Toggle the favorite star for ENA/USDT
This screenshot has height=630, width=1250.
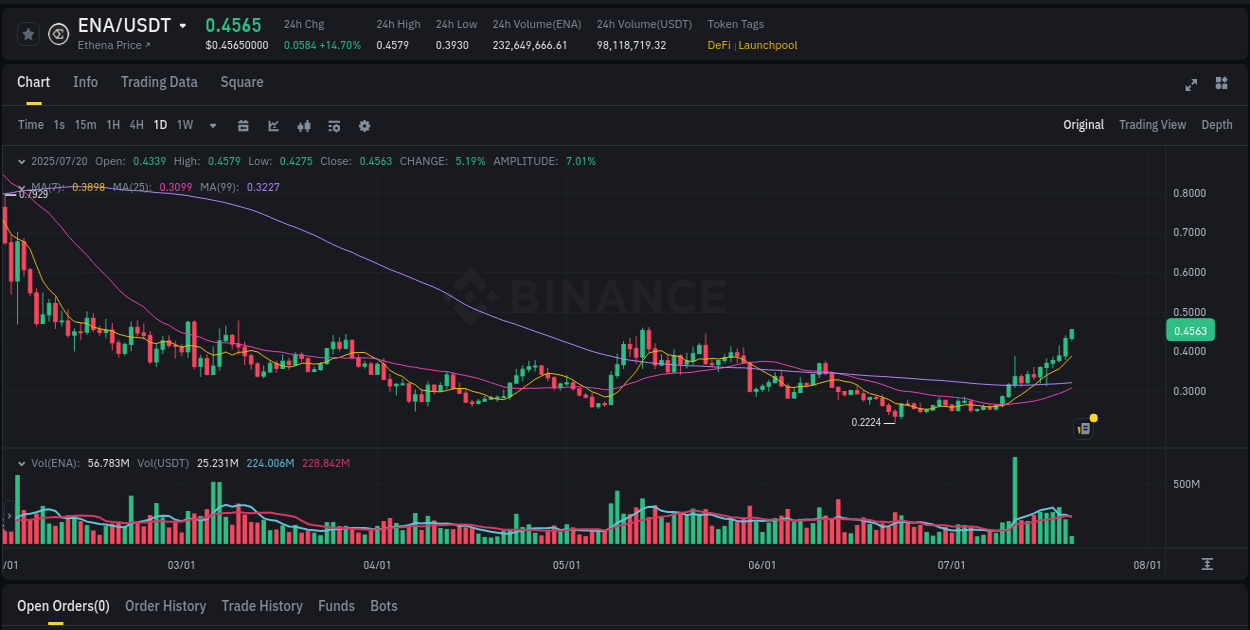(28, 33)
